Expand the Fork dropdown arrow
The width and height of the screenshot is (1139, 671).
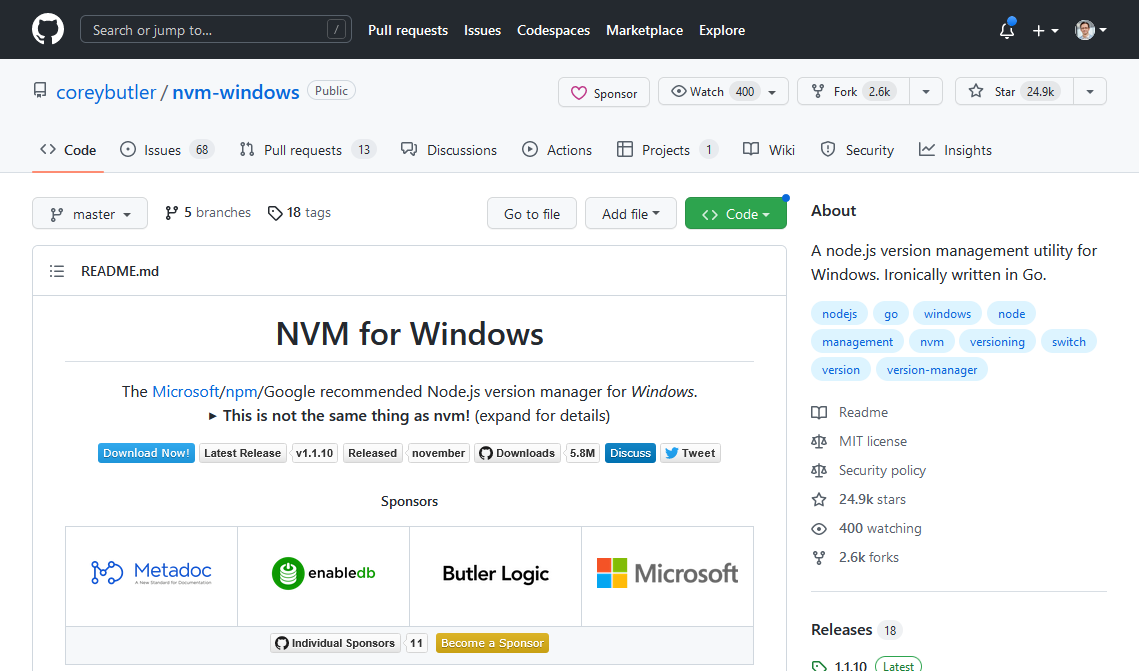(925, 92)
